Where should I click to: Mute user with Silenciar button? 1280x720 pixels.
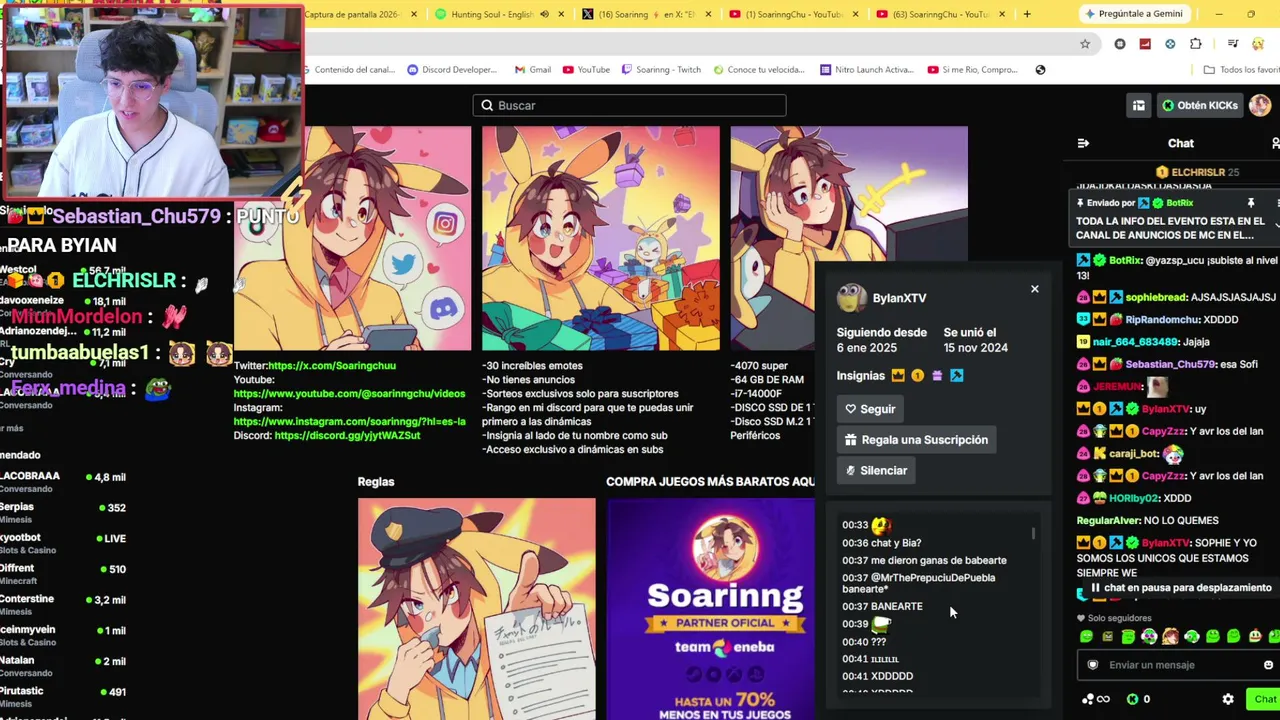[x=876, y=471]
